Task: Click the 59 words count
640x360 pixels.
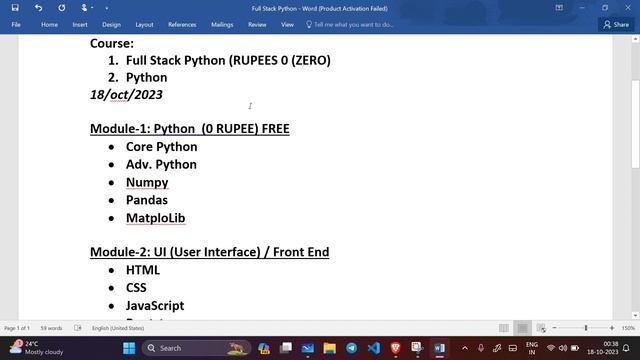Action: 51,328
